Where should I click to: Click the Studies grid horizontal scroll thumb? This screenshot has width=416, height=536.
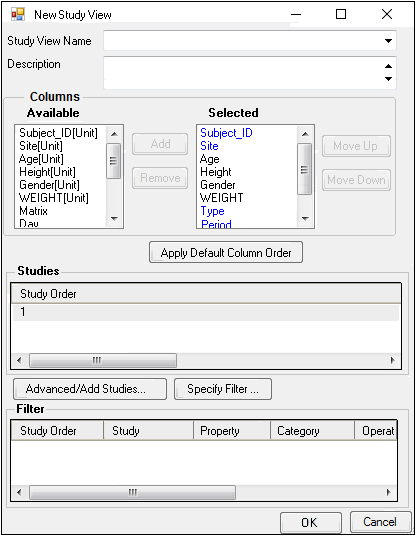[x=103, y=360]
